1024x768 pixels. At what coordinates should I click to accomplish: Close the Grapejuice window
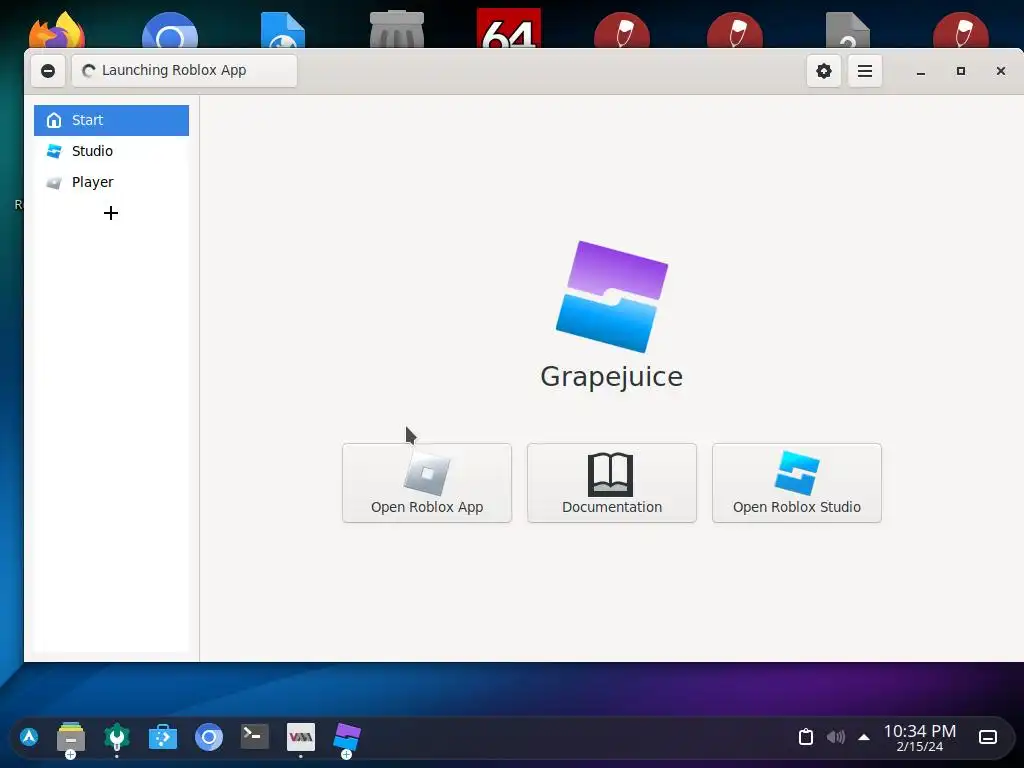point(1000,71)
